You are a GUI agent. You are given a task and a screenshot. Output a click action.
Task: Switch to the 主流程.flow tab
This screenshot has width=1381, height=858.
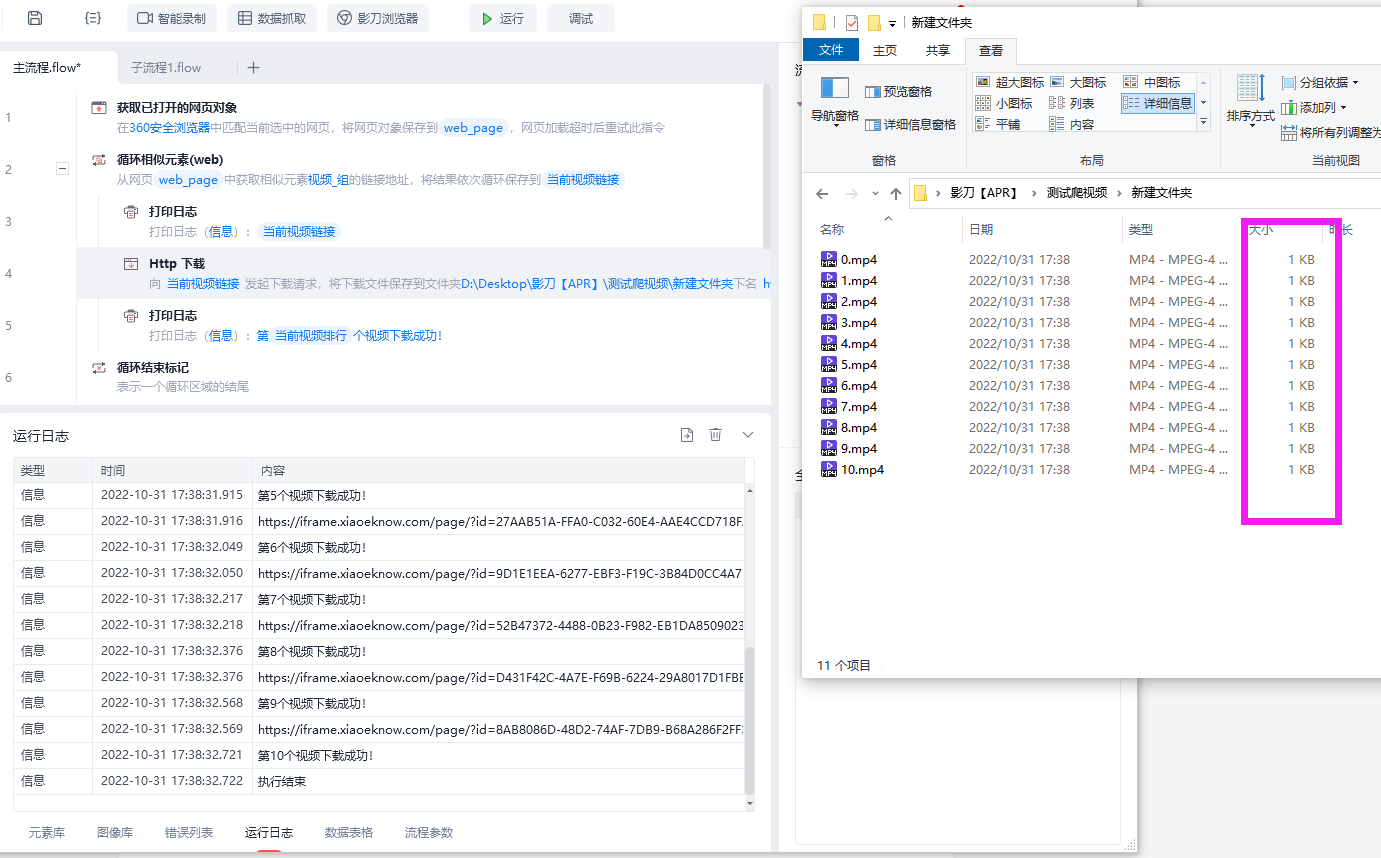click(47, 68)
